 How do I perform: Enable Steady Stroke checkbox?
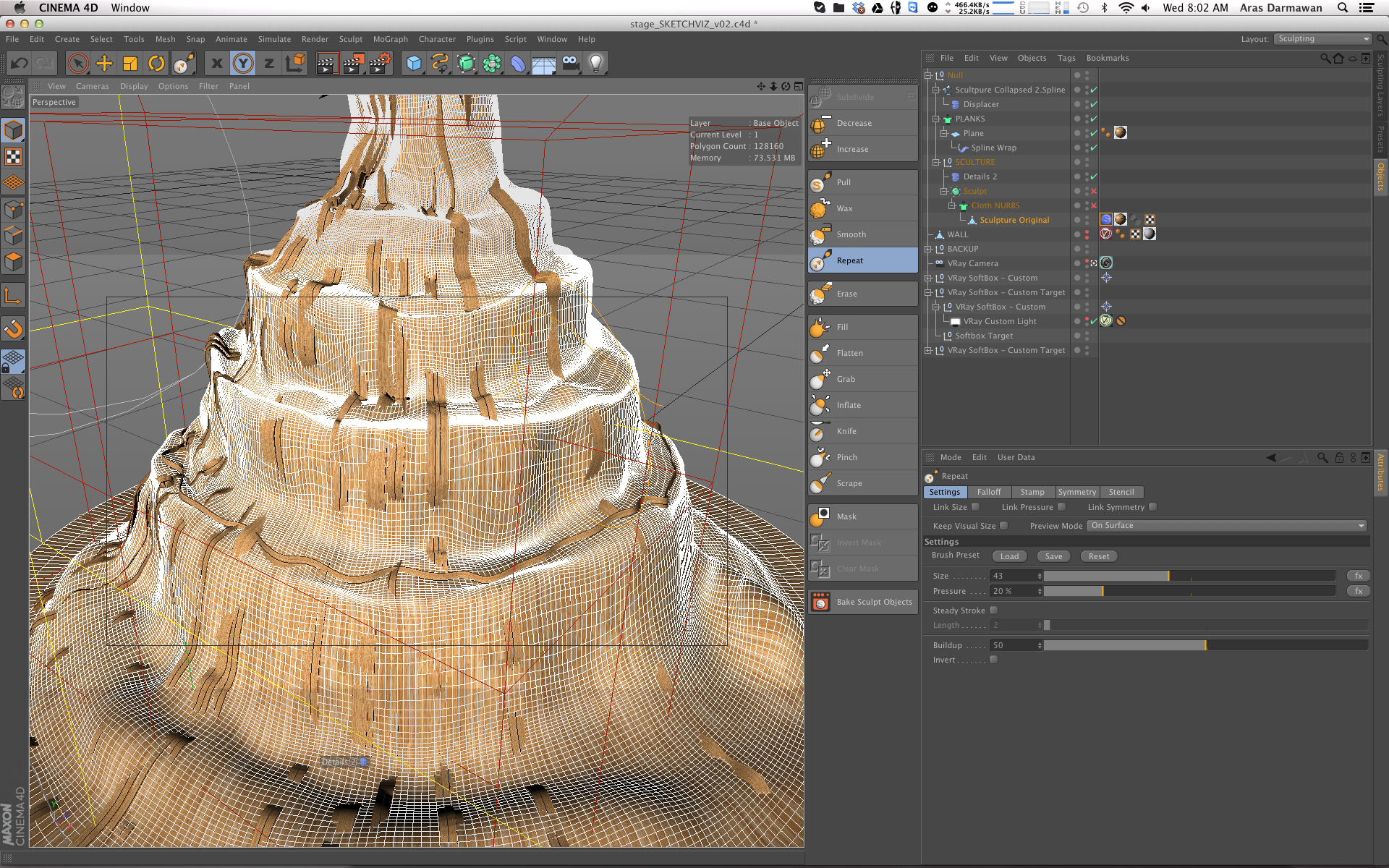click(993, 610)
